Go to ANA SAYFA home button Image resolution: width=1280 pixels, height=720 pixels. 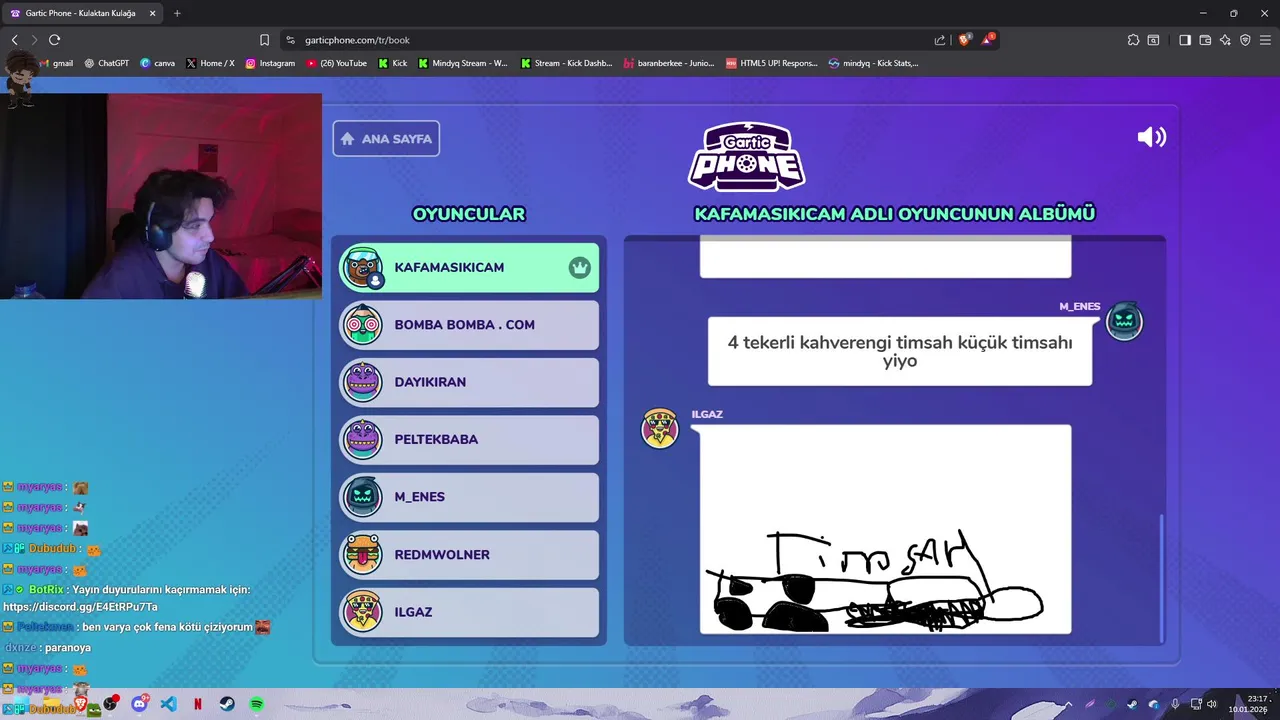386,139
